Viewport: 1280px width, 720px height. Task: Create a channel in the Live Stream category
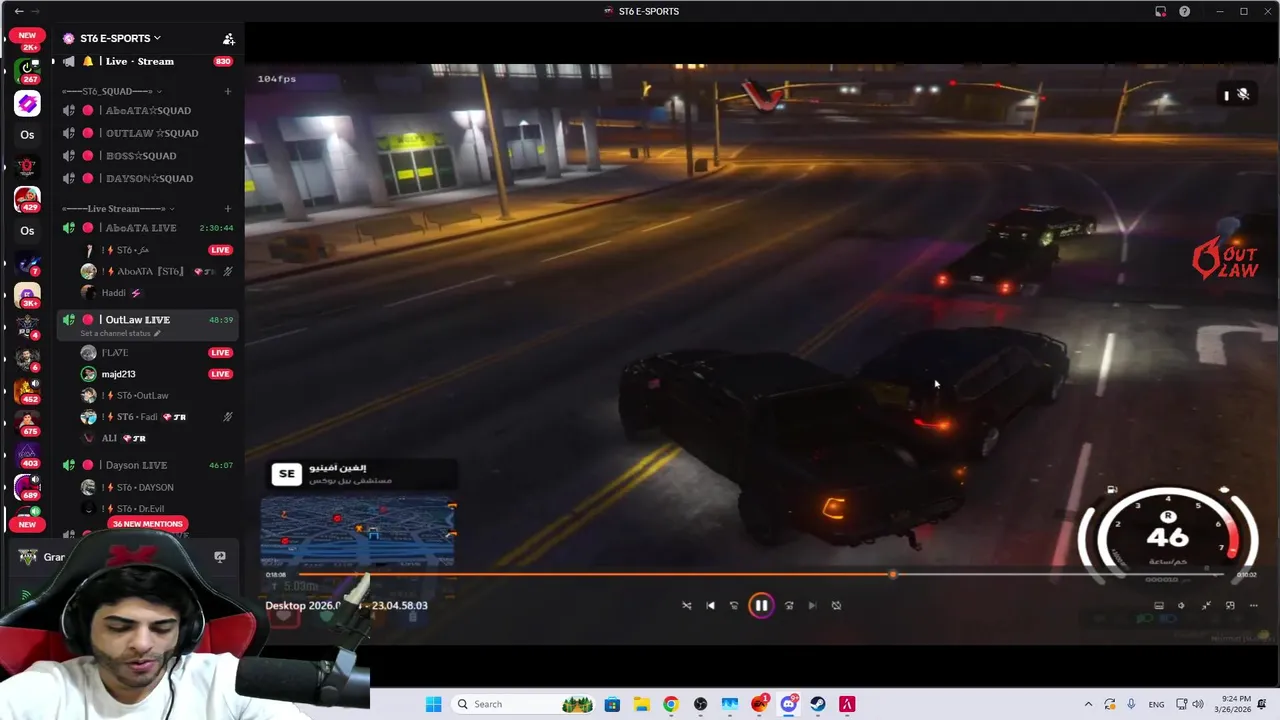point(227,209)
